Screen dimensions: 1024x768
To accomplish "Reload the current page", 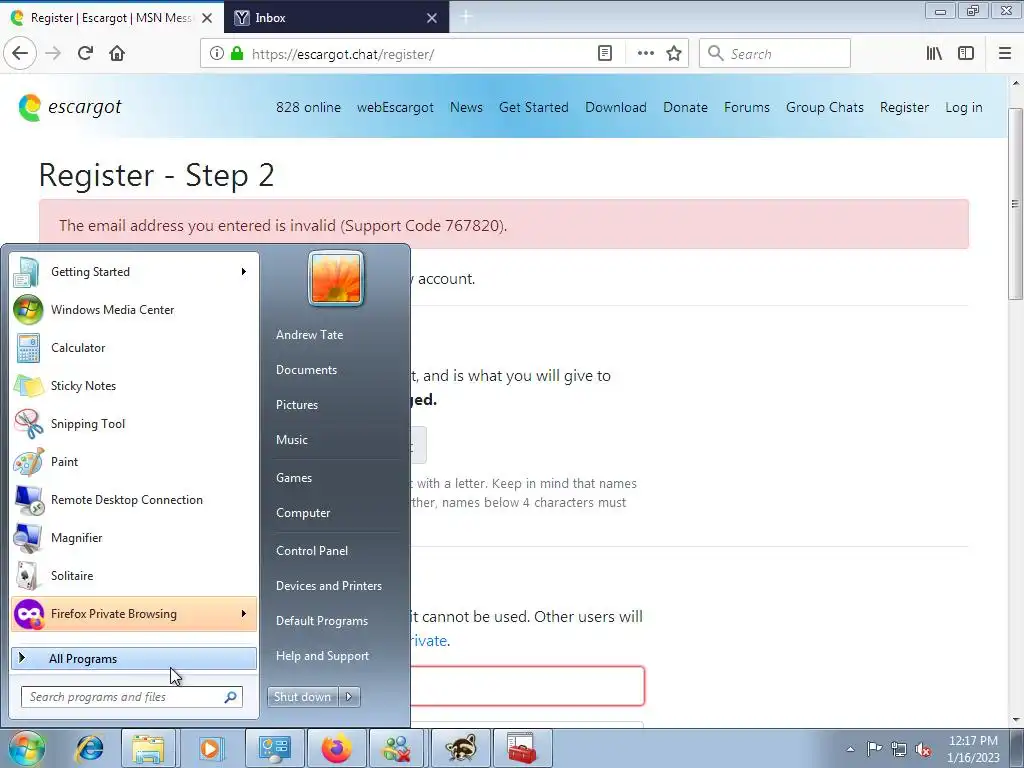I will tap(85, 53).
